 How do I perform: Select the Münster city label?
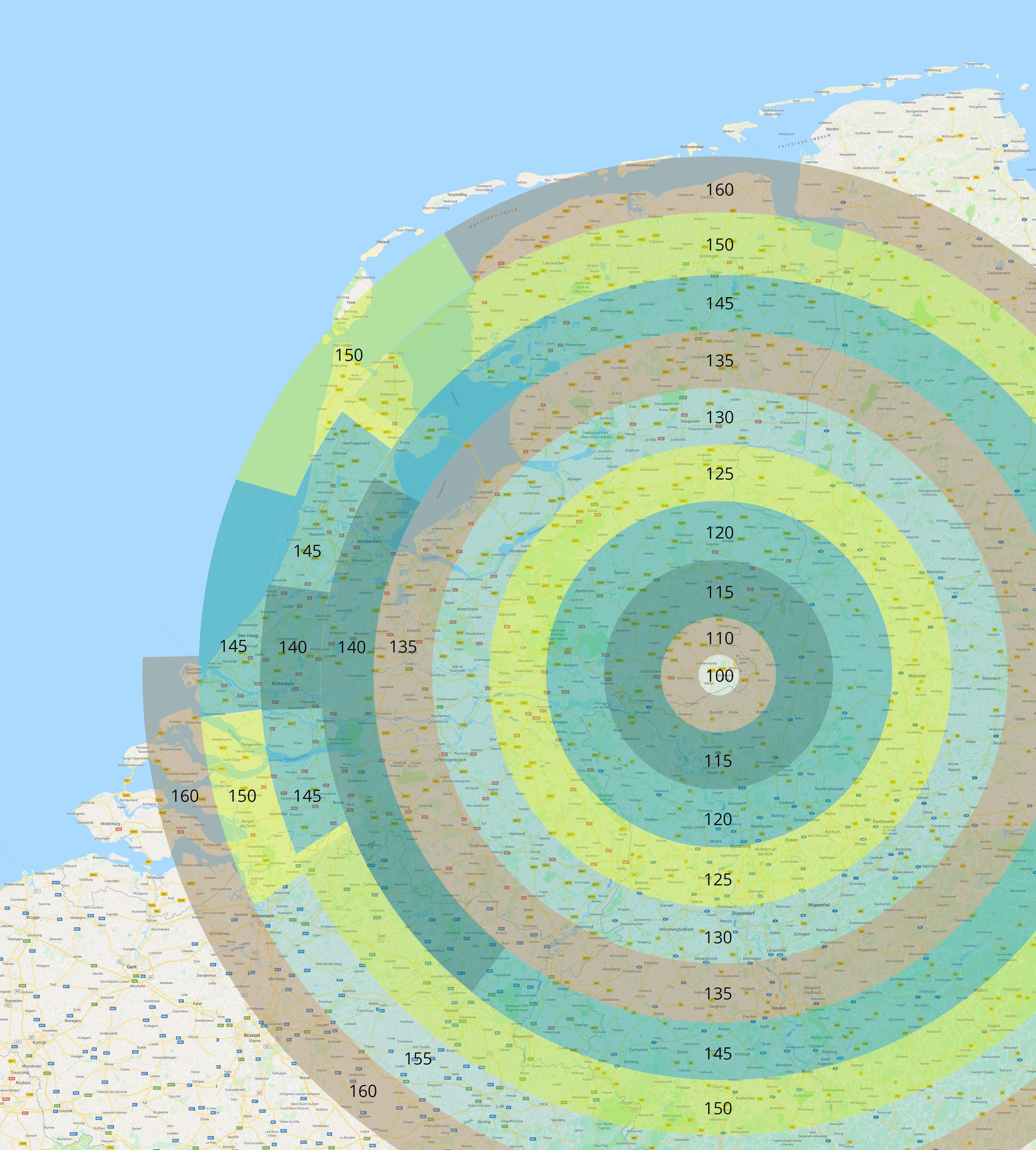pos(918,676)
